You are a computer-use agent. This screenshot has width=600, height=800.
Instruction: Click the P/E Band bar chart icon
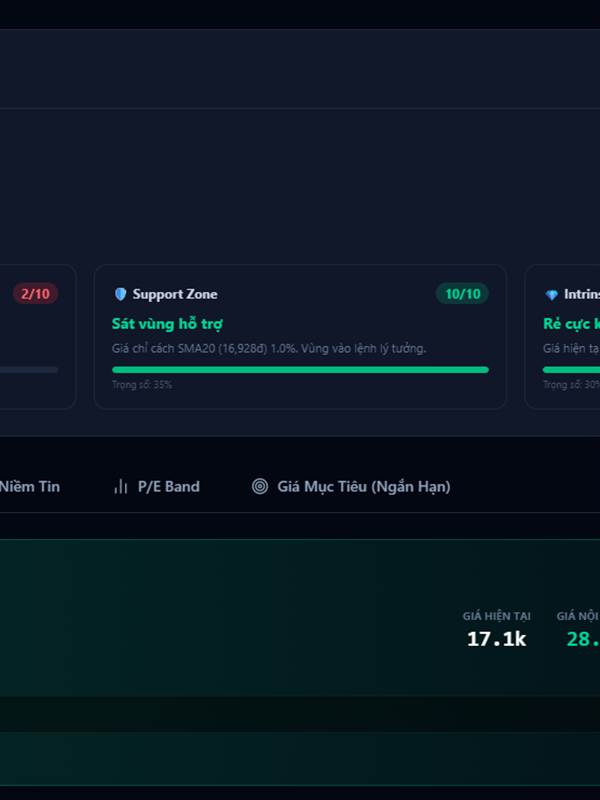(x=121, y=487)
